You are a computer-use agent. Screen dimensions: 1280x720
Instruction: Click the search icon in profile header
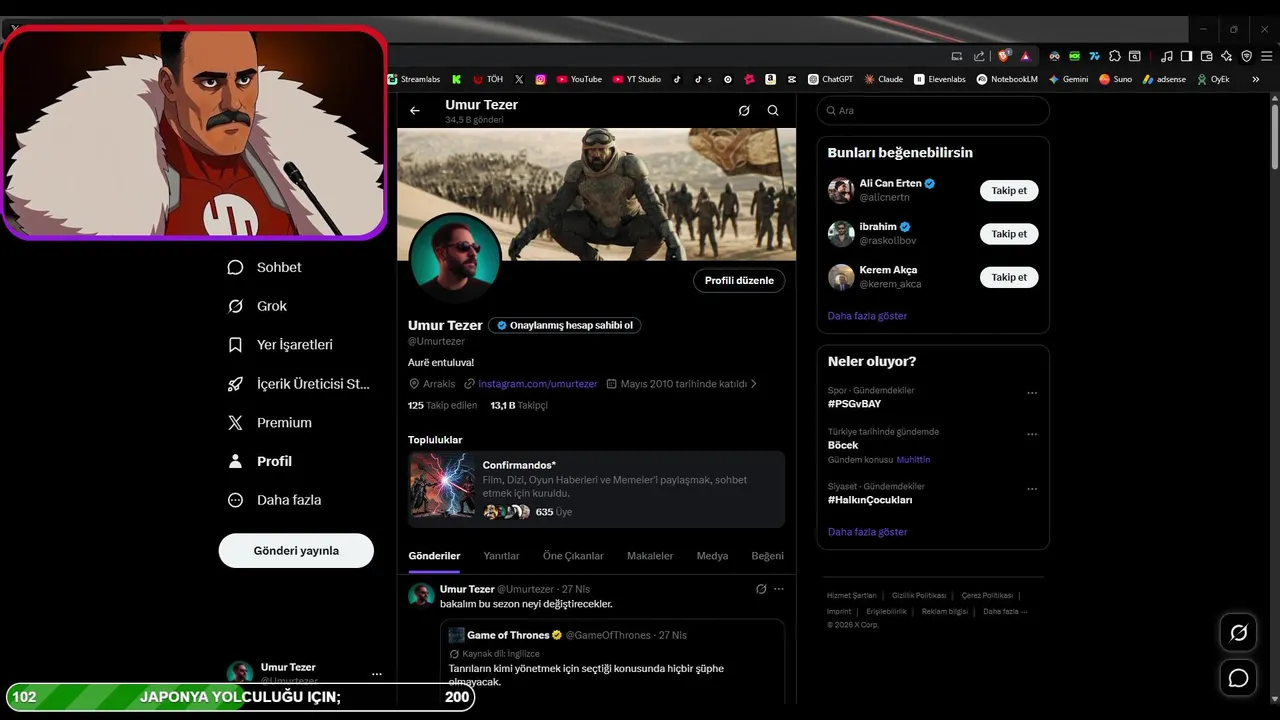(x=773, y=111)
